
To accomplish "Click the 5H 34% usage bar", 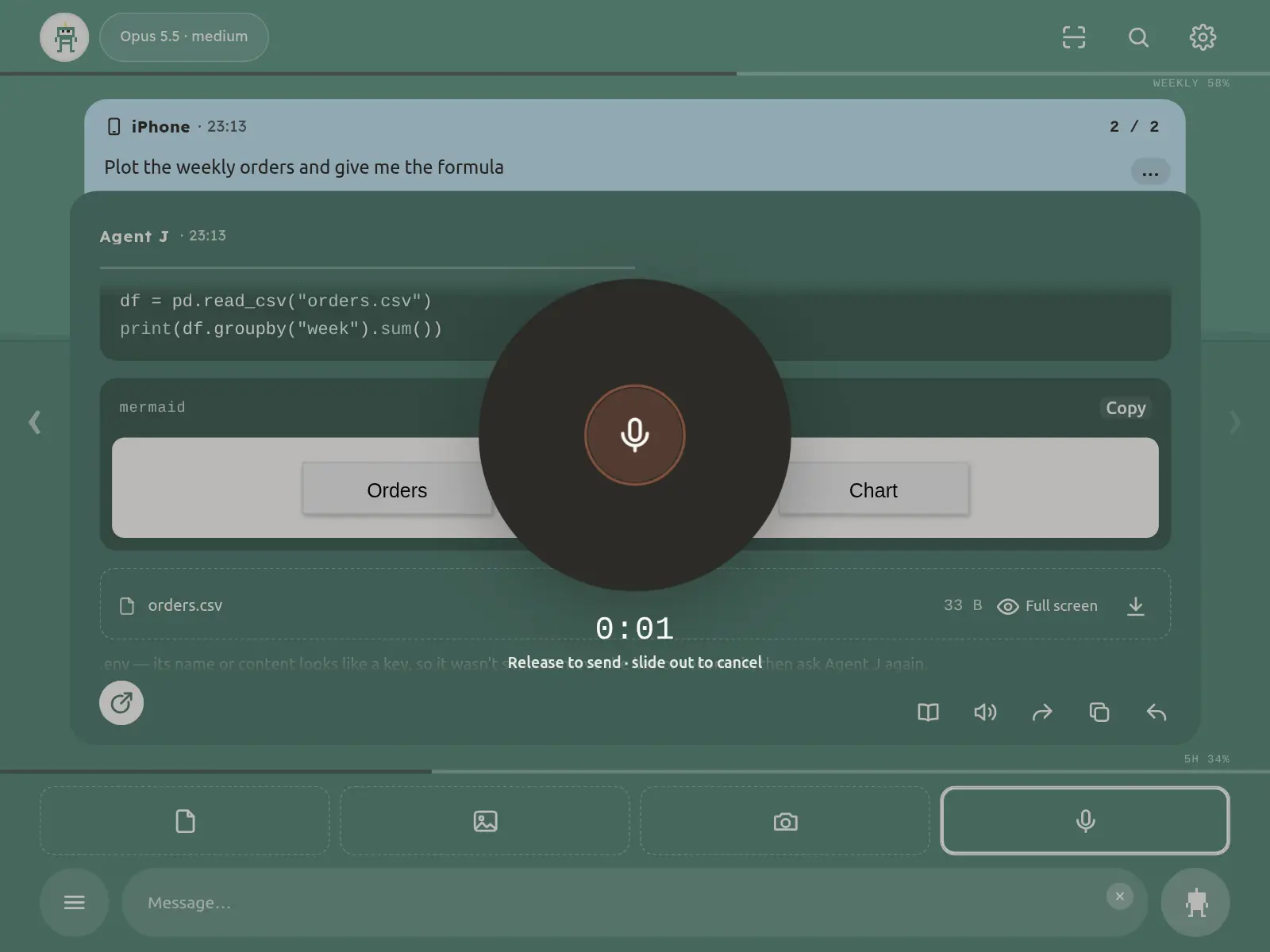I will pos(635,771).
